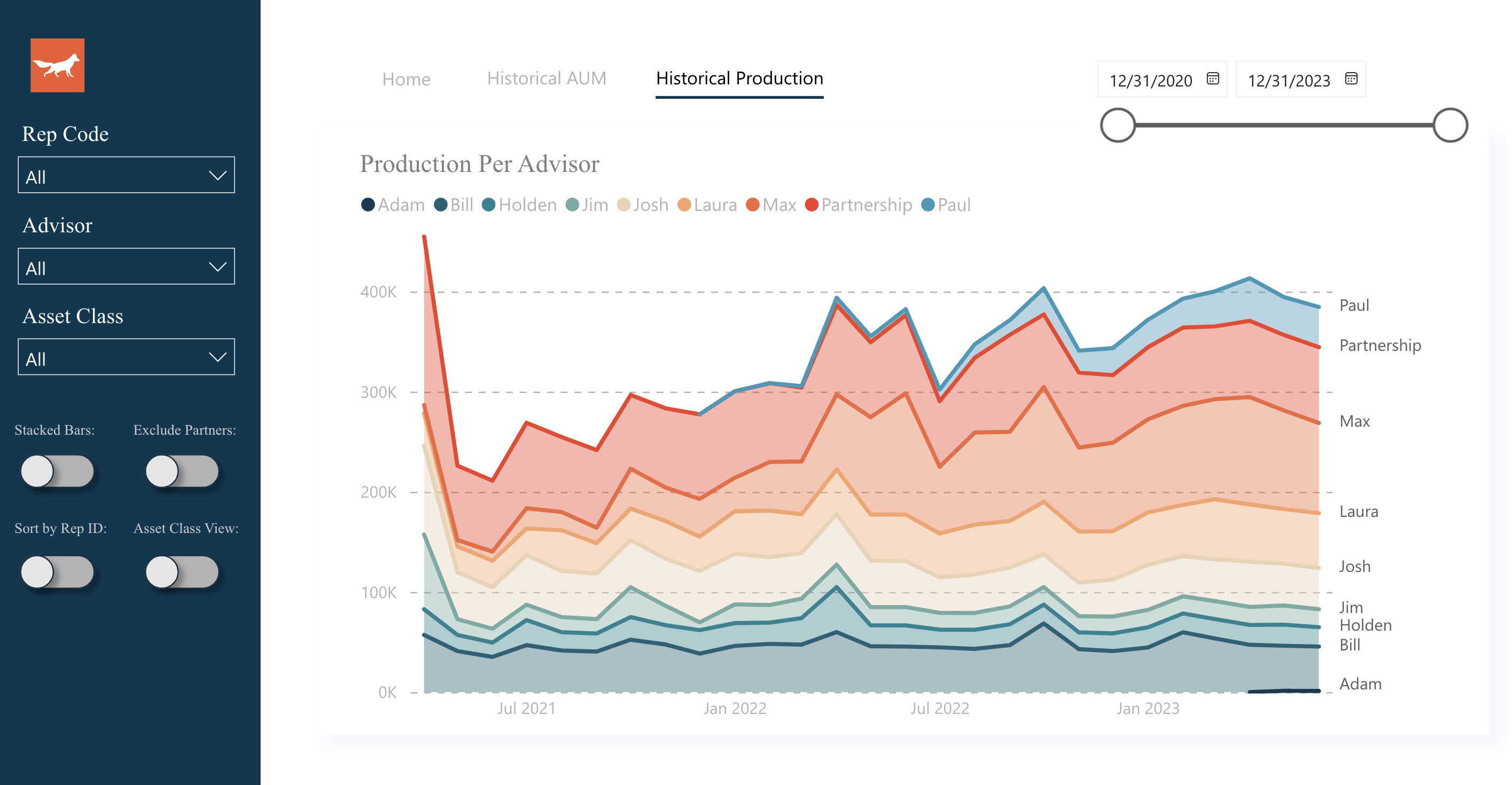Click the Jul 2022 axis label
1512x785 pixels.
[940, 708]
